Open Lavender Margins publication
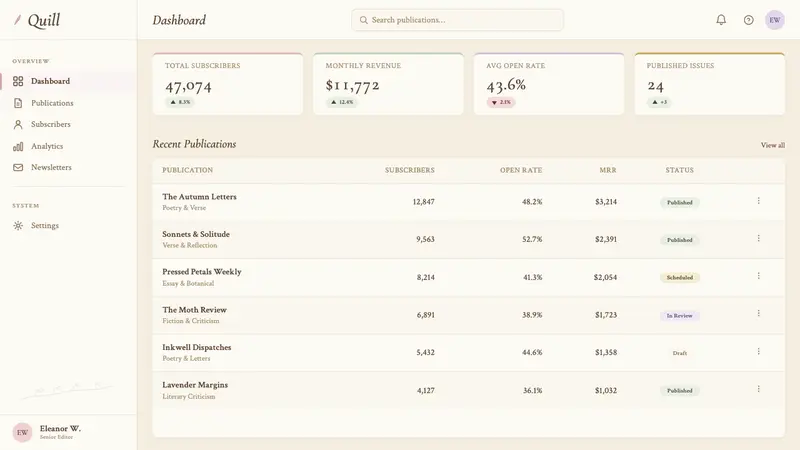The image size is (800, 450). click(x=195, y=385)
